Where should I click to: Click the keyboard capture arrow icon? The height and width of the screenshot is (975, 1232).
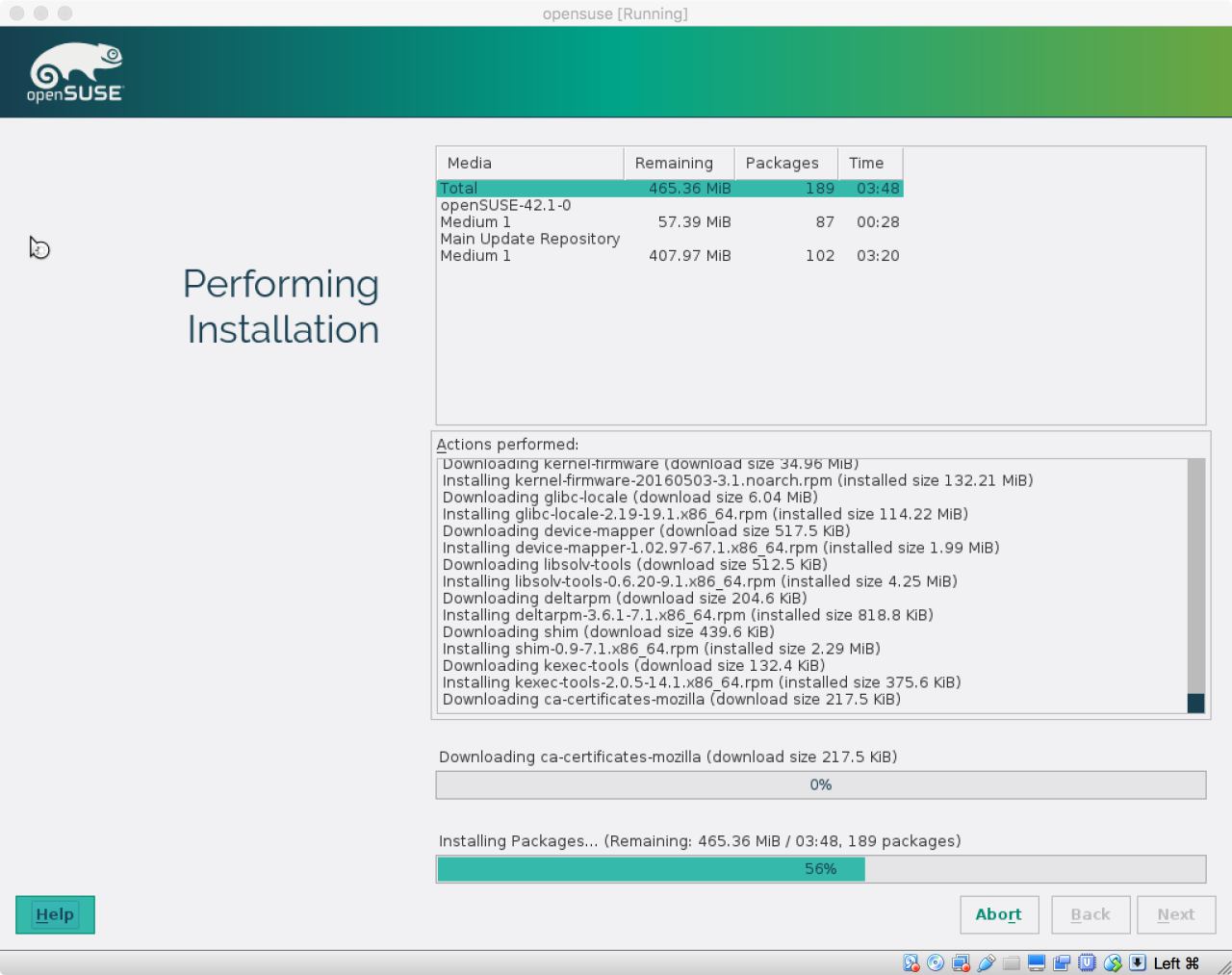(x=1138, y=963)
